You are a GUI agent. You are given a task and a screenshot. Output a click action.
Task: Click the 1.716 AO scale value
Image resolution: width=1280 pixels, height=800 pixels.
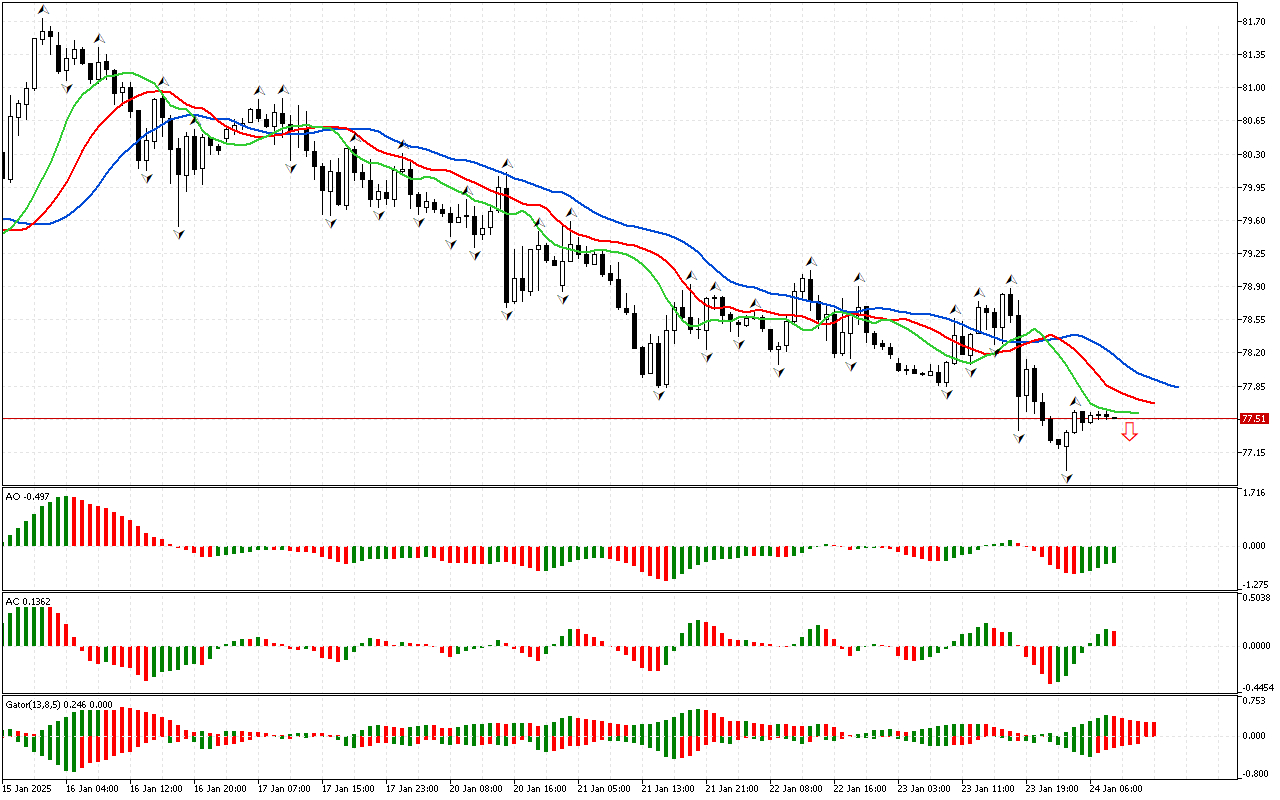point(1254,494)
